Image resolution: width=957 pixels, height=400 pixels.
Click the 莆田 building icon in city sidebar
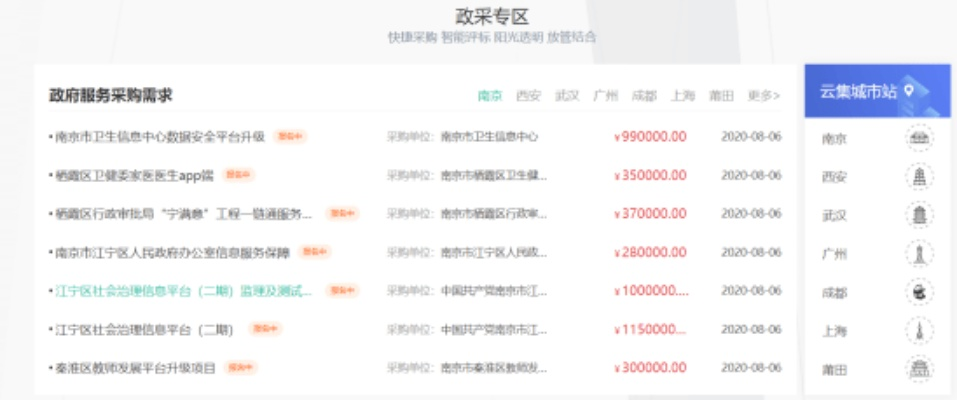tap(919, 369)
